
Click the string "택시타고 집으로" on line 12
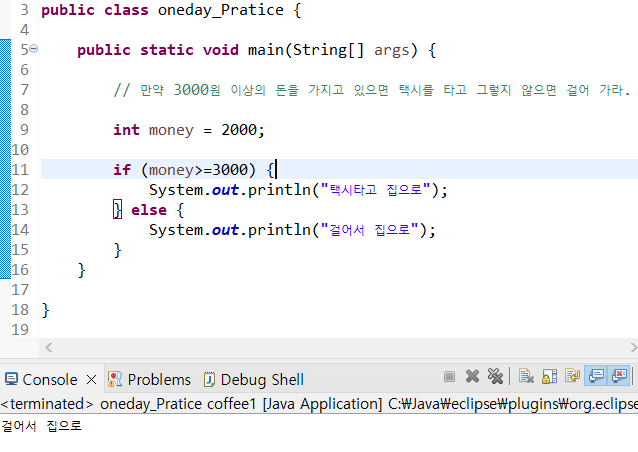pos(376,190)
